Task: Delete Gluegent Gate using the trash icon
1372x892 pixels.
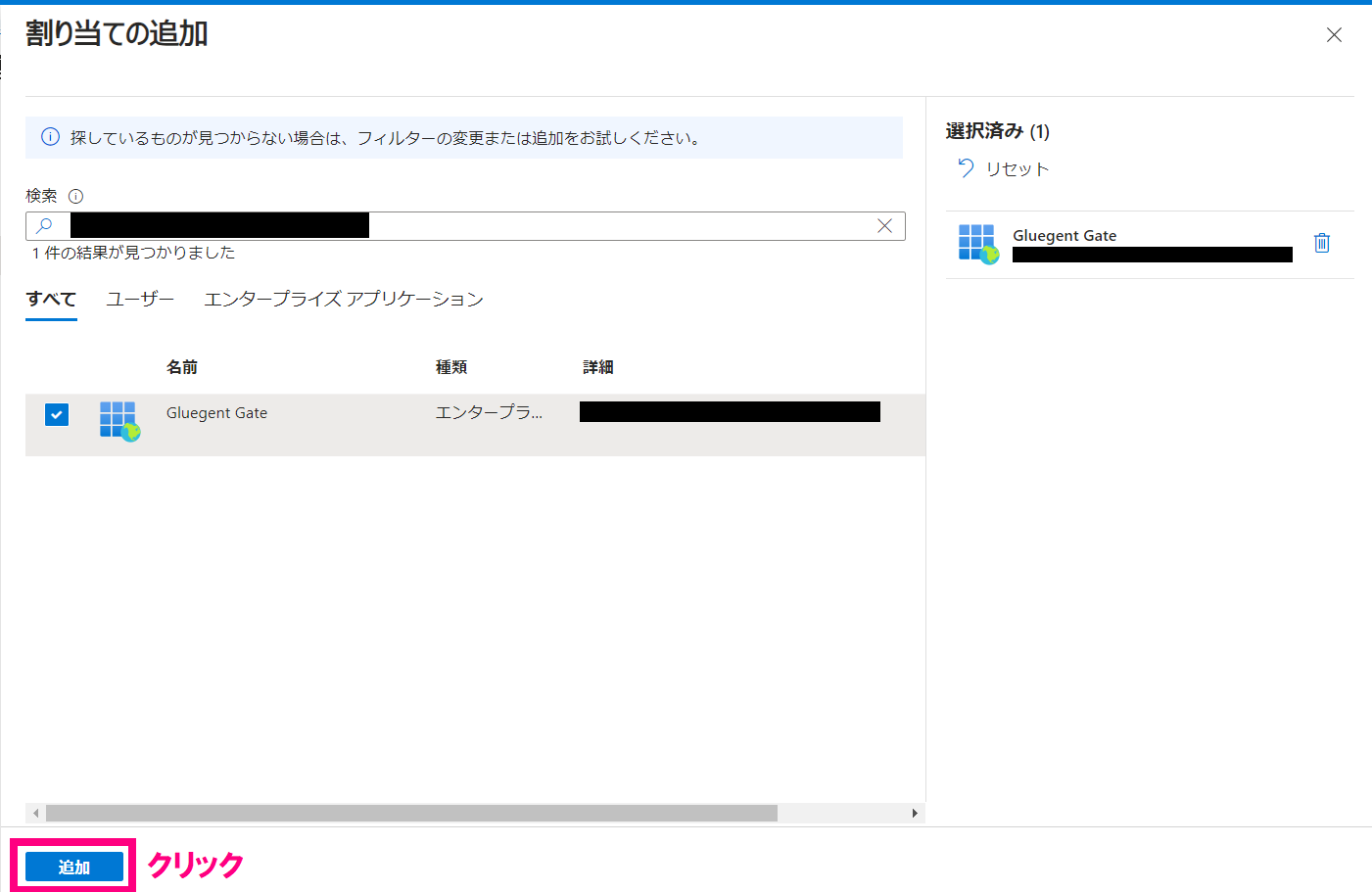Action: coord(1322,243)
